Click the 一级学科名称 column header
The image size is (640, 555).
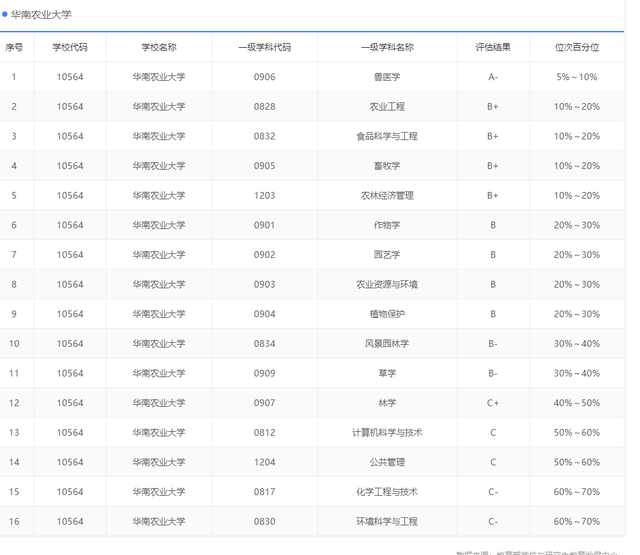pyautogui.click(x=387, y=47)
